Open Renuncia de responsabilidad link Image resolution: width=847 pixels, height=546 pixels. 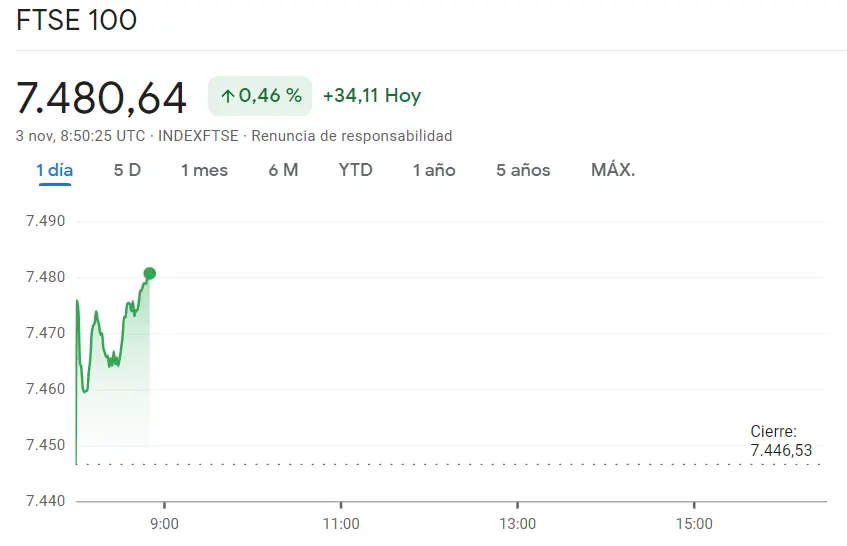pos(352,136)
